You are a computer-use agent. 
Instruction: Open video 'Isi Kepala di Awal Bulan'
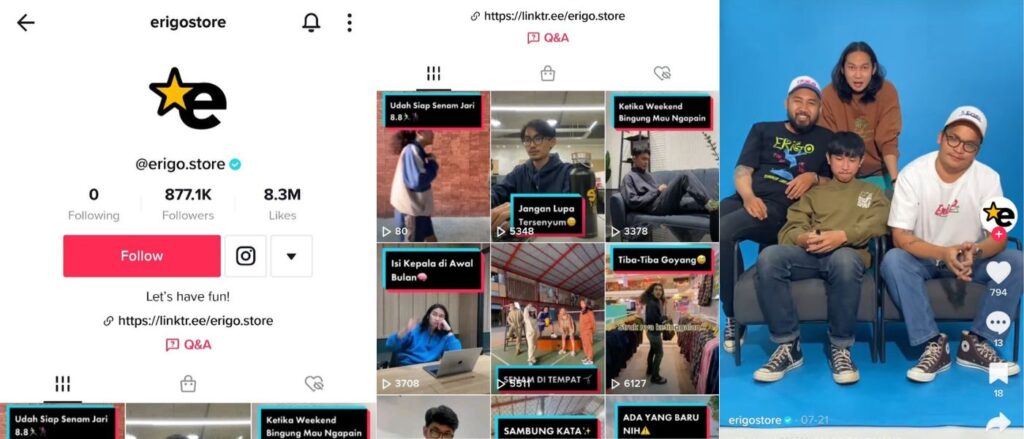point(433,319)
